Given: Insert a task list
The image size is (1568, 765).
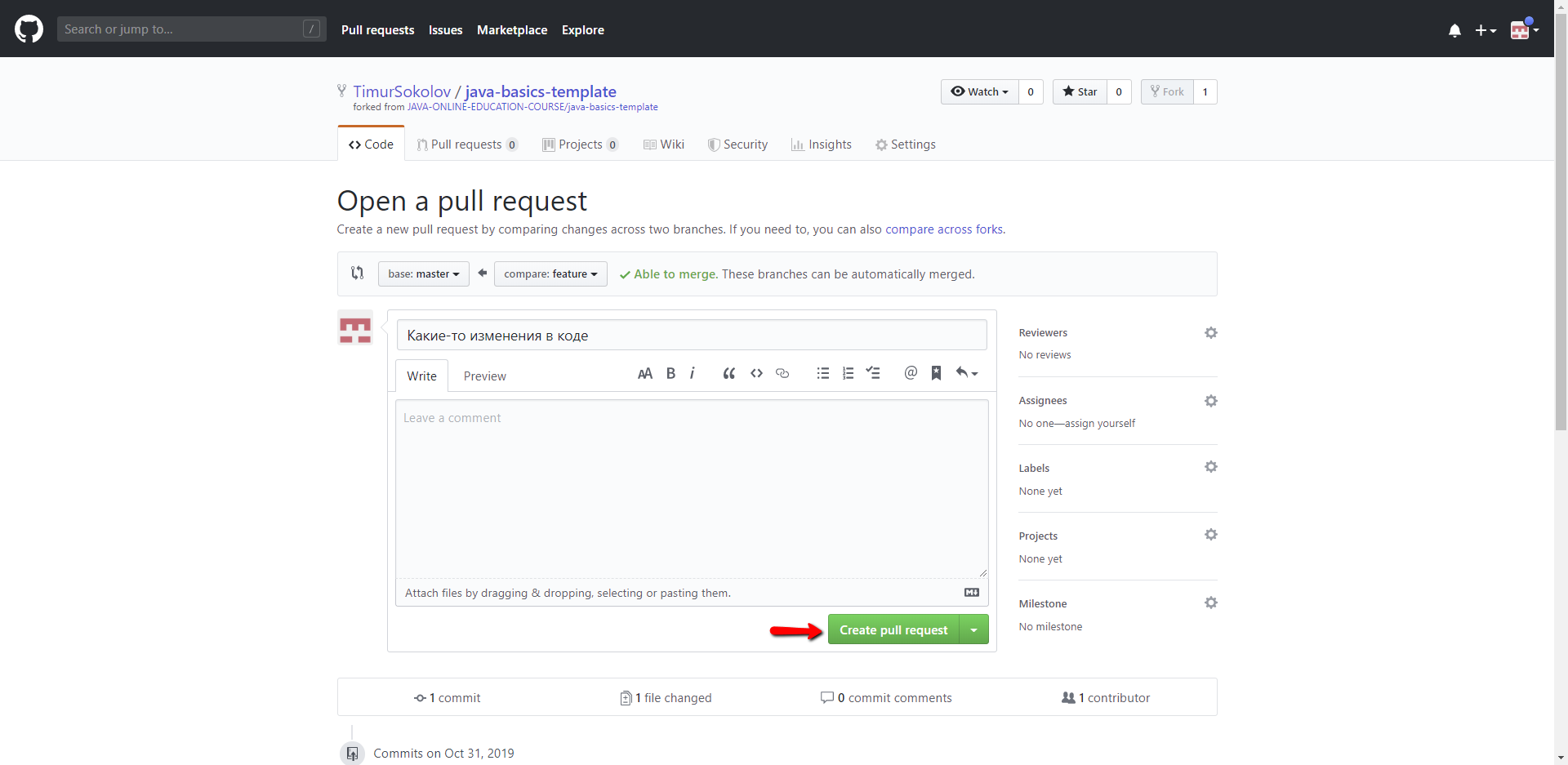Looking at the screenshot, I should [873, 373].
